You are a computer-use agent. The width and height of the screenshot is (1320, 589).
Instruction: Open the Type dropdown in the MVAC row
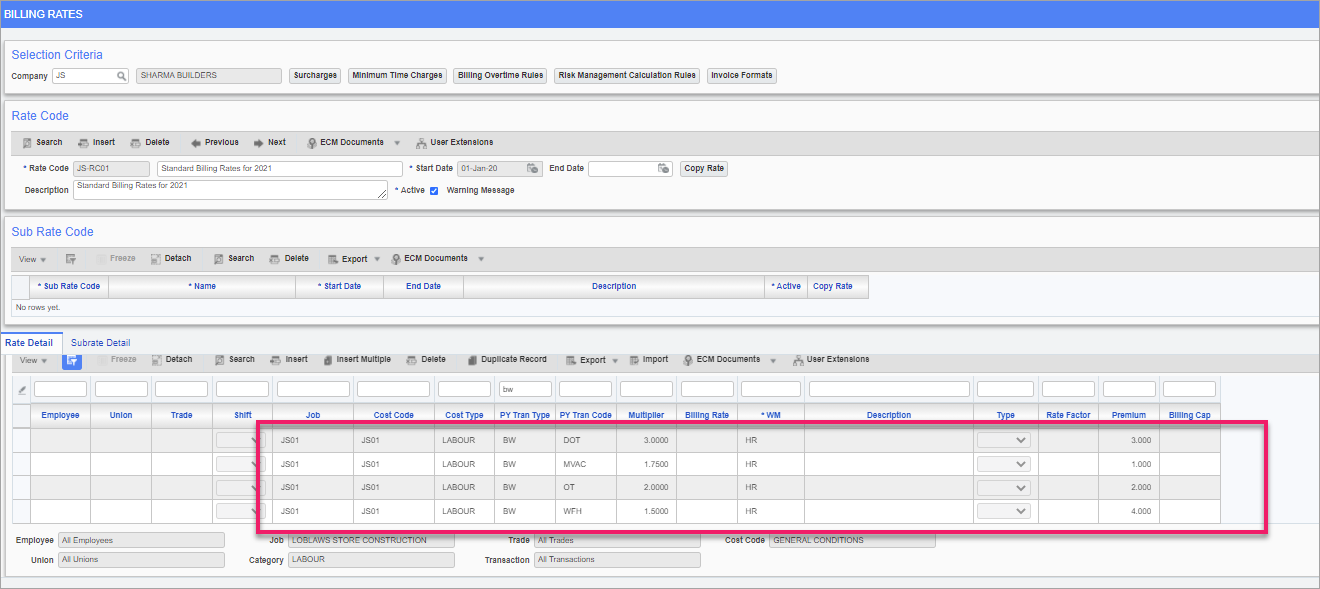pos(1004,464)
